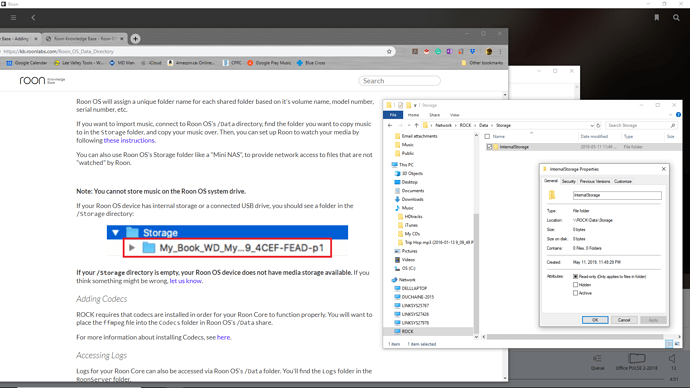Viewport: 690px width, 388px height.
Task: Toggle Hidden attribute checkbox
Action: 575,285
